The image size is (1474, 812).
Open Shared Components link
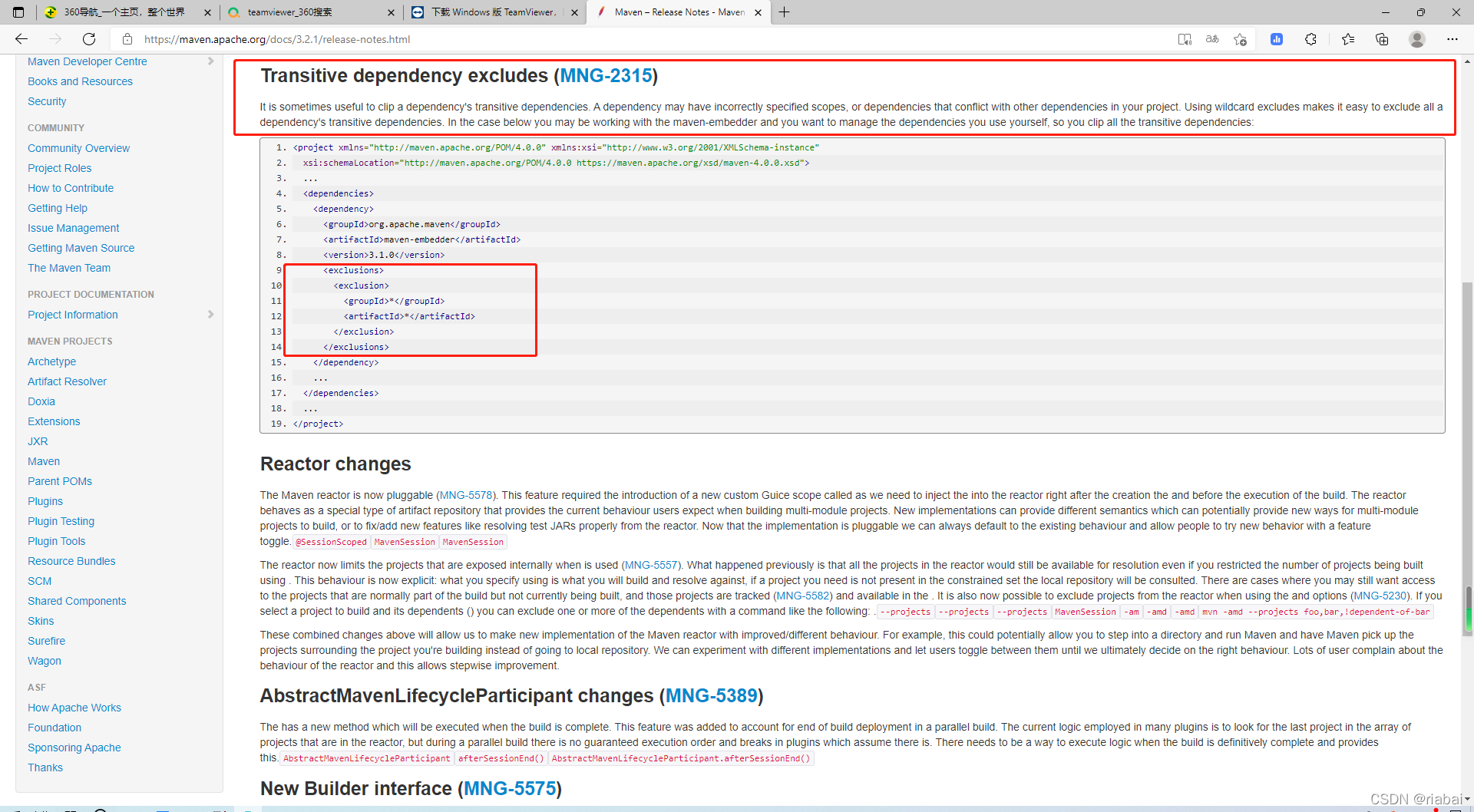tap(77, 601)
